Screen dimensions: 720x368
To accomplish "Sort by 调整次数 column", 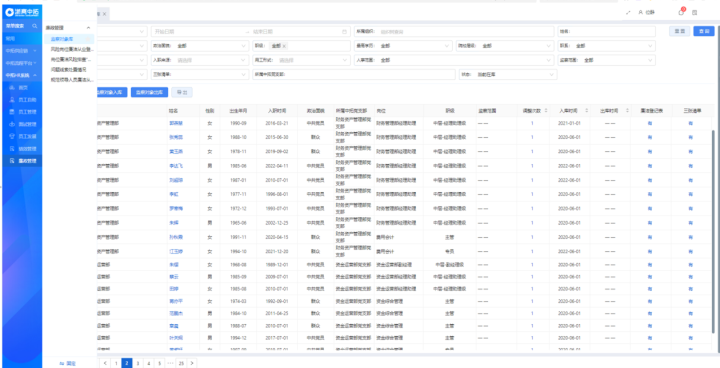I will [546, 111].
